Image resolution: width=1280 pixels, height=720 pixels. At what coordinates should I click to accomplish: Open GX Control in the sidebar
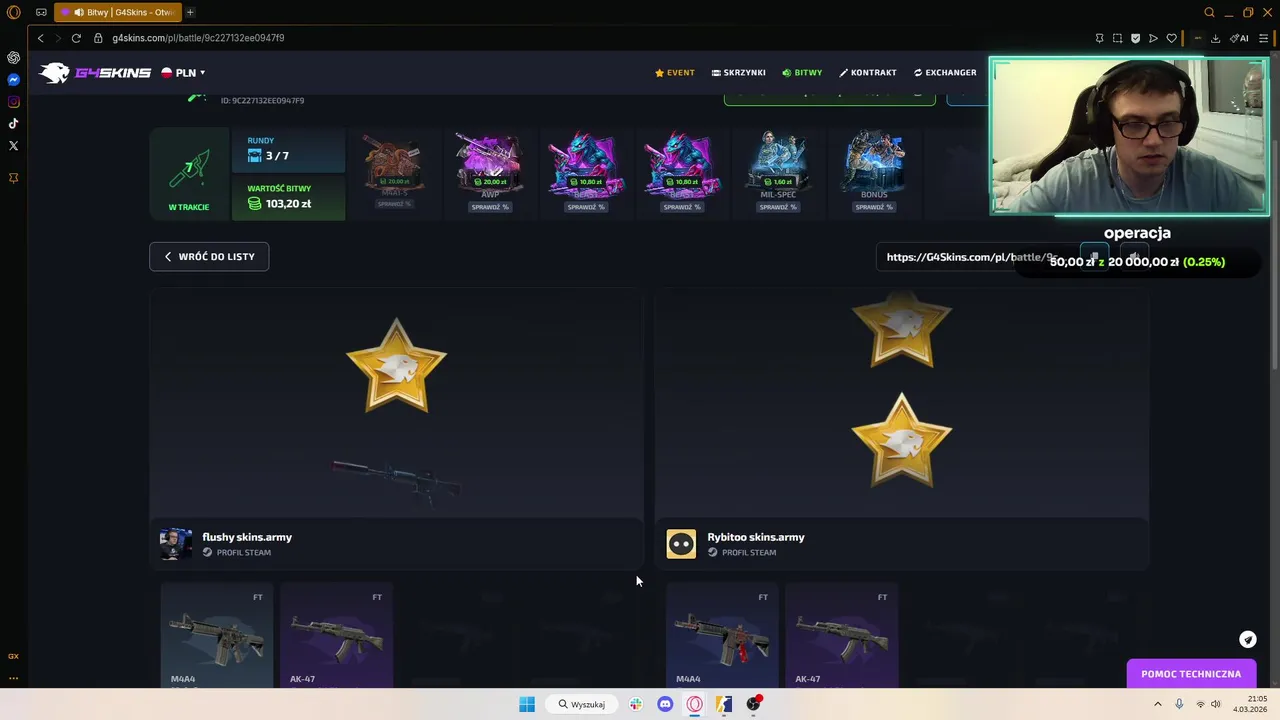pyautogui.click(x=13, y=656)
